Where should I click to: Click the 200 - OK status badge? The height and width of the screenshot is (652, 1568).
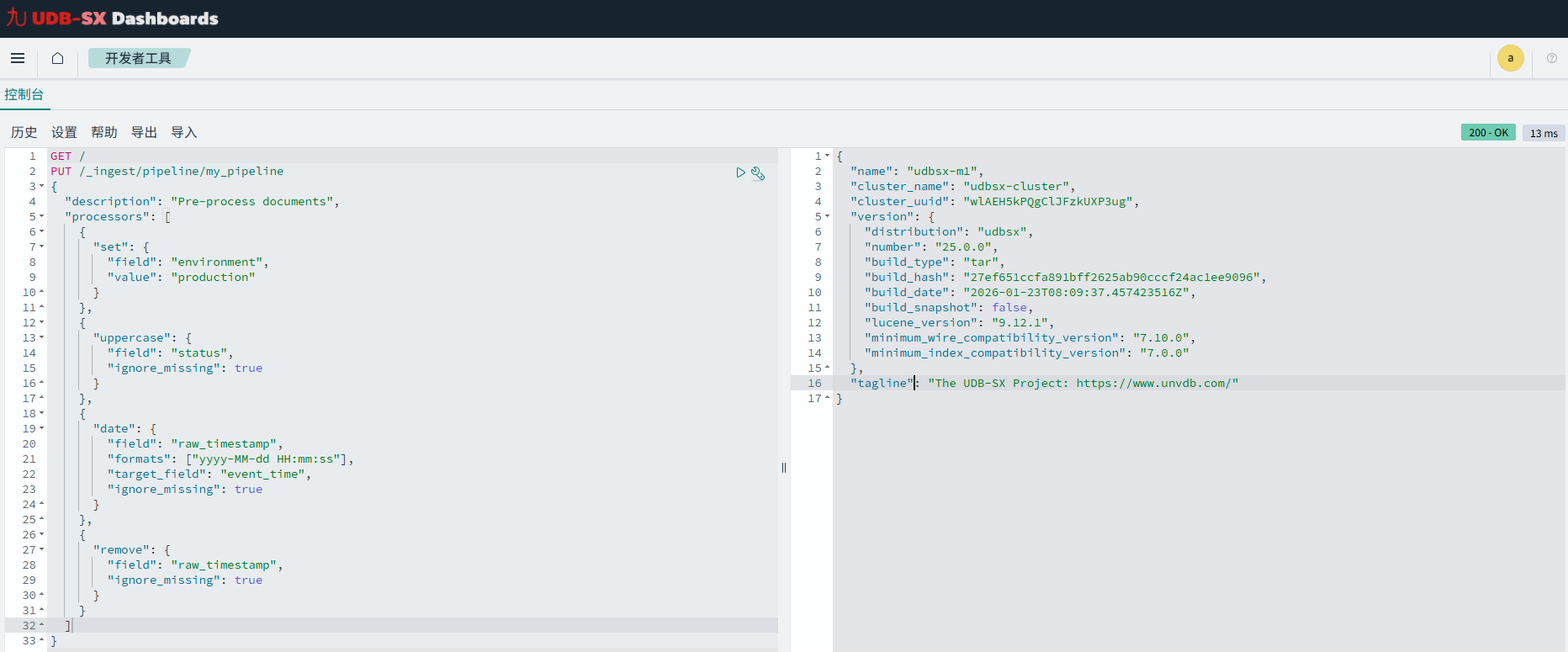click(x=1488, y=132)
